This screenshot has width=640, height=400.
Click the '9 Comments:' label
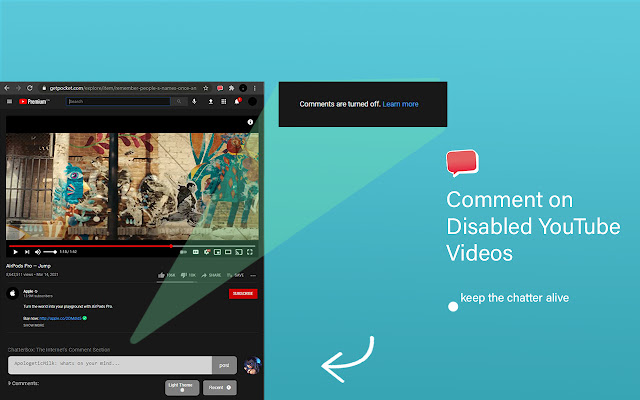[x=23, y=384]
